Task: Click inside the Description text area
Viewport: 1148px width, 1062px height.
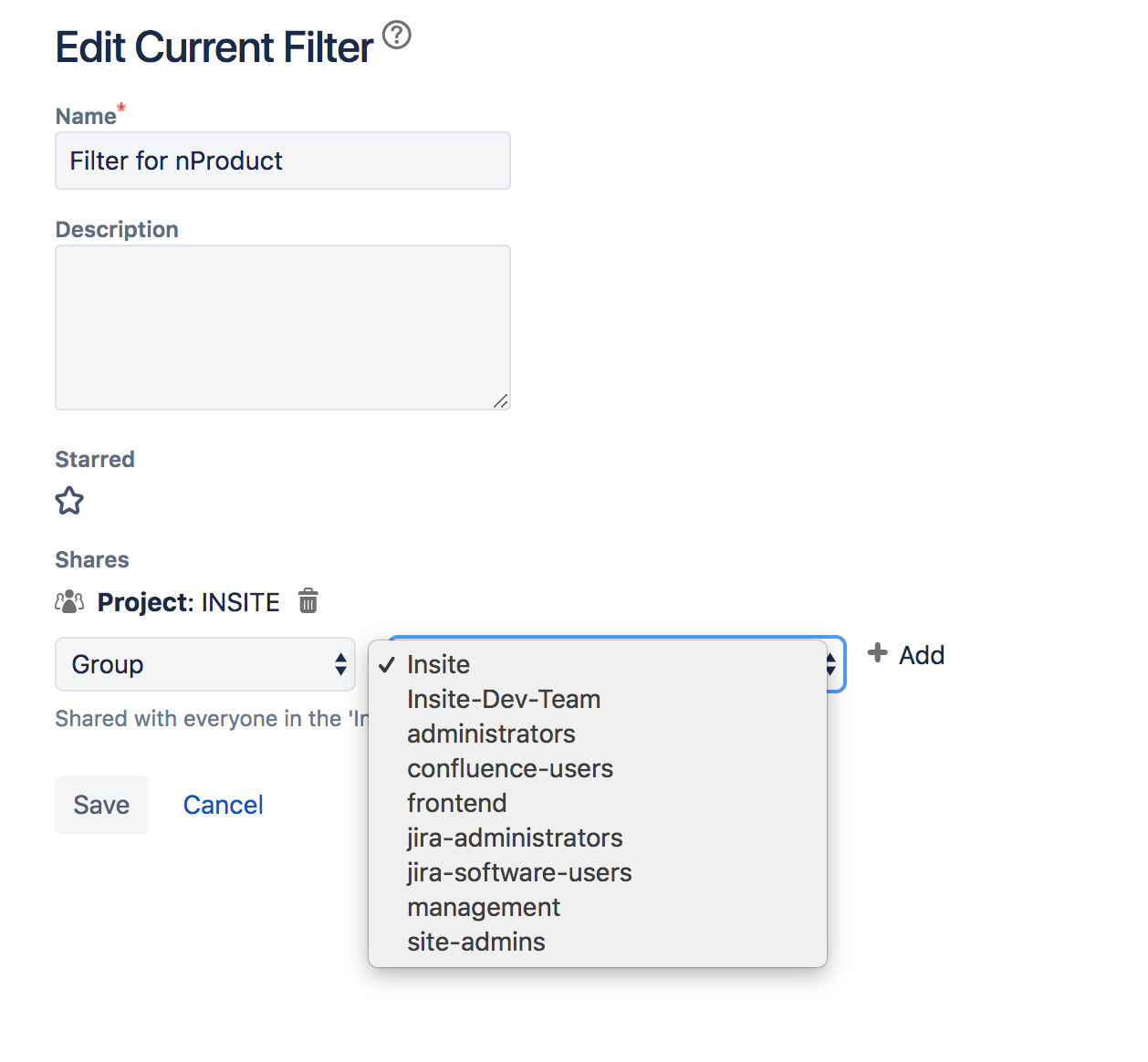Action: pyautogui.click(x=283, y=328)
